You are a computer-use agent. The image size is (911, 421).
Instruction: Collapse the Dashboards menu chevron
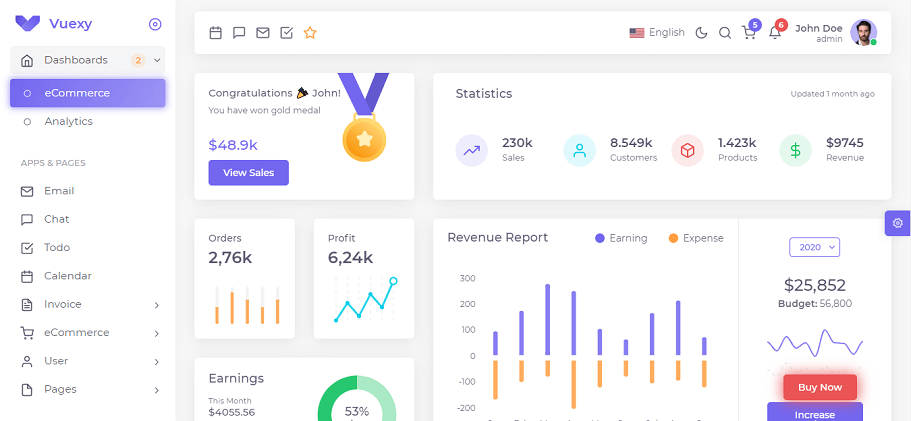pos(157,60)
